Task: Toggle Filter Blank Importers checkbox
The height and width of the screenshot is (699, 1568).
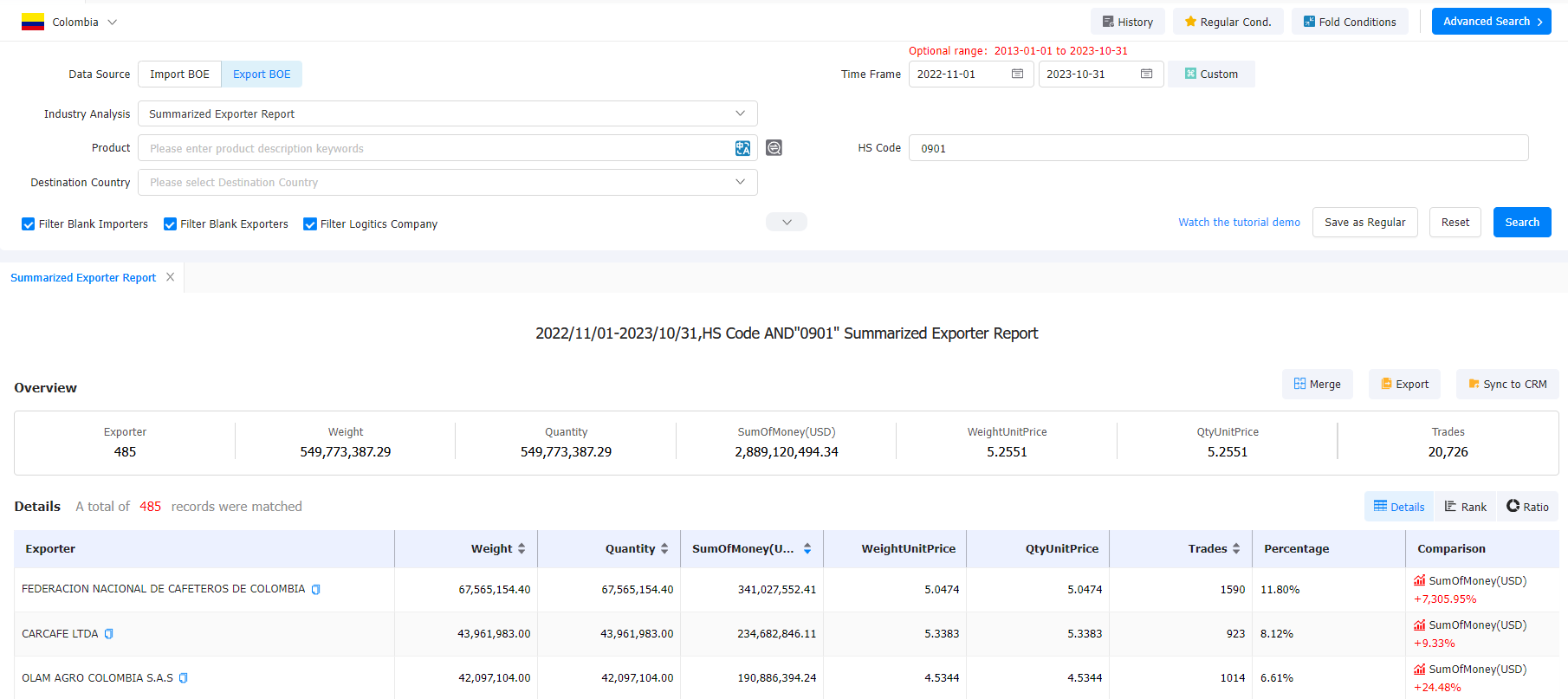Action: tap(29, 224)
